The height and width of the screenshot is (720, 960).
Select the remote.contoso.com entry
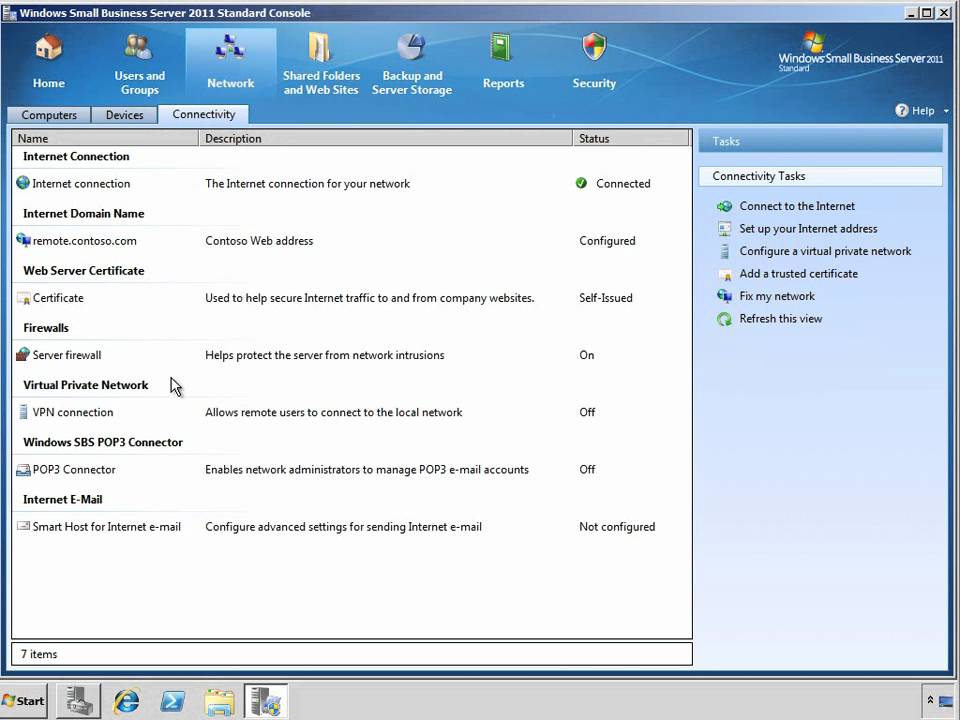click(84, 241)
